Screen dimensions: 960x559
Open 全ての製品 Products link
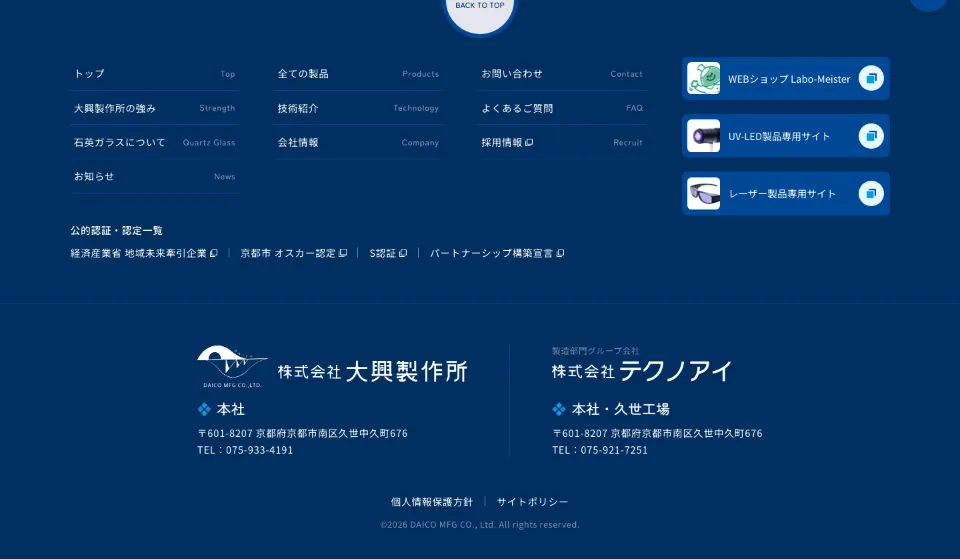[x=358, y=73]
